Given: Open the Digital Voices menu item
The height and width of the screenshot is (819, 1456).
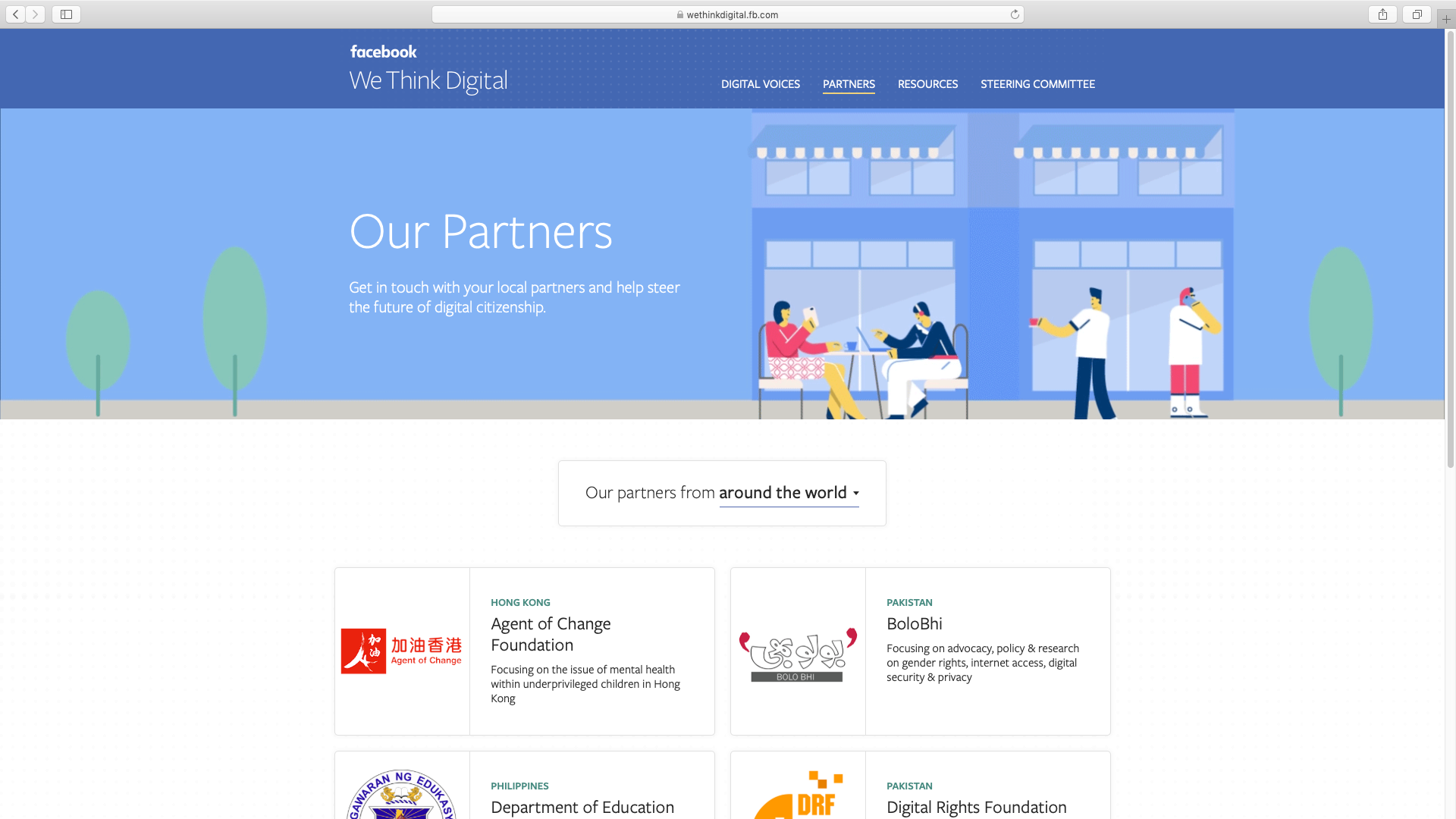Looking at the screenshot, I should (760, 84).
